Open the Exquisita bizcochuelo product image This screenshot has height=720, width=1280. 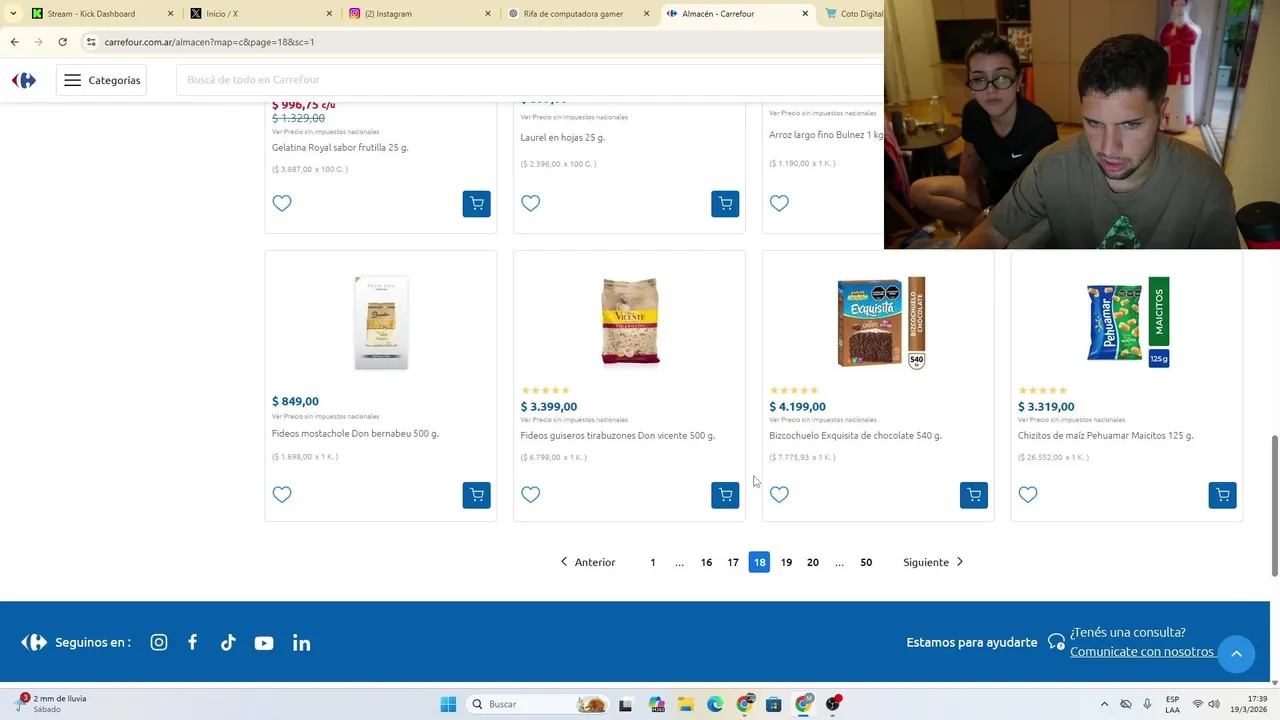tap(880, 323)
